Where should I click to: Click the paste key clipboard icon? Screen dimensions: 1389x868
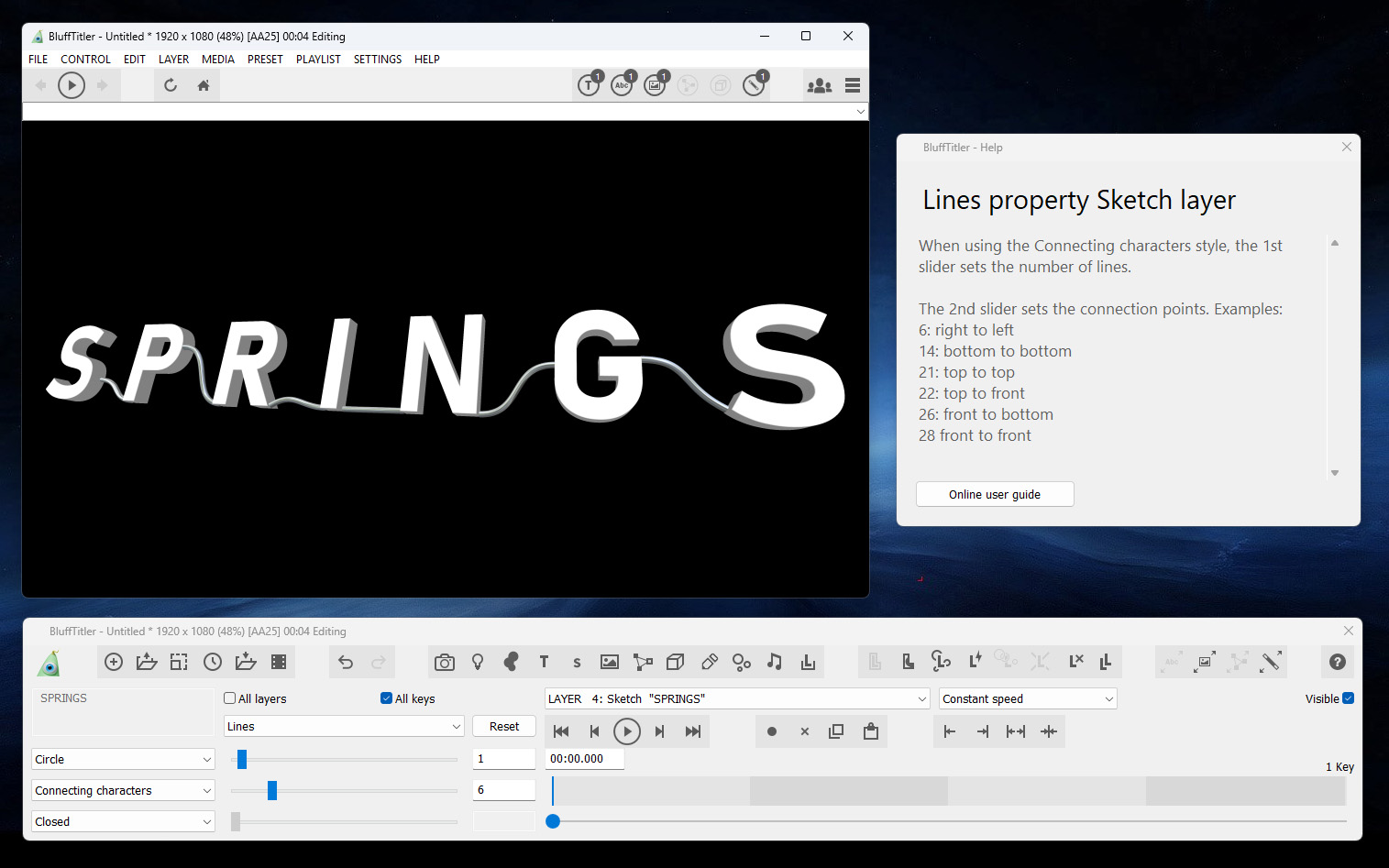pyautogui.click(x=871, y=731)
